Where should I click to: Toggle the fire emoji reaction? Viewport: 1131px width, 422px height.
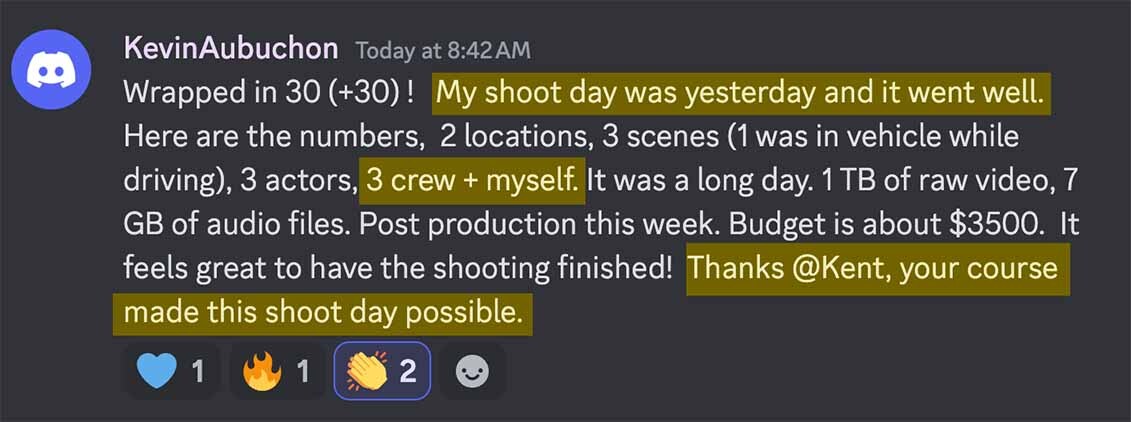272,371
